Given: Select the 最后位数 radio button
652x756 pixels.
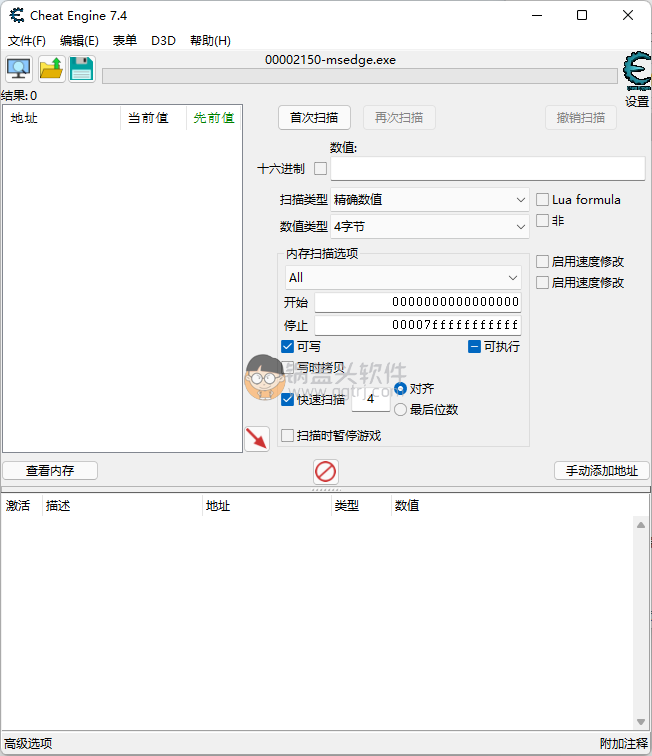Looking at the screenshot, I should point(401,410).
